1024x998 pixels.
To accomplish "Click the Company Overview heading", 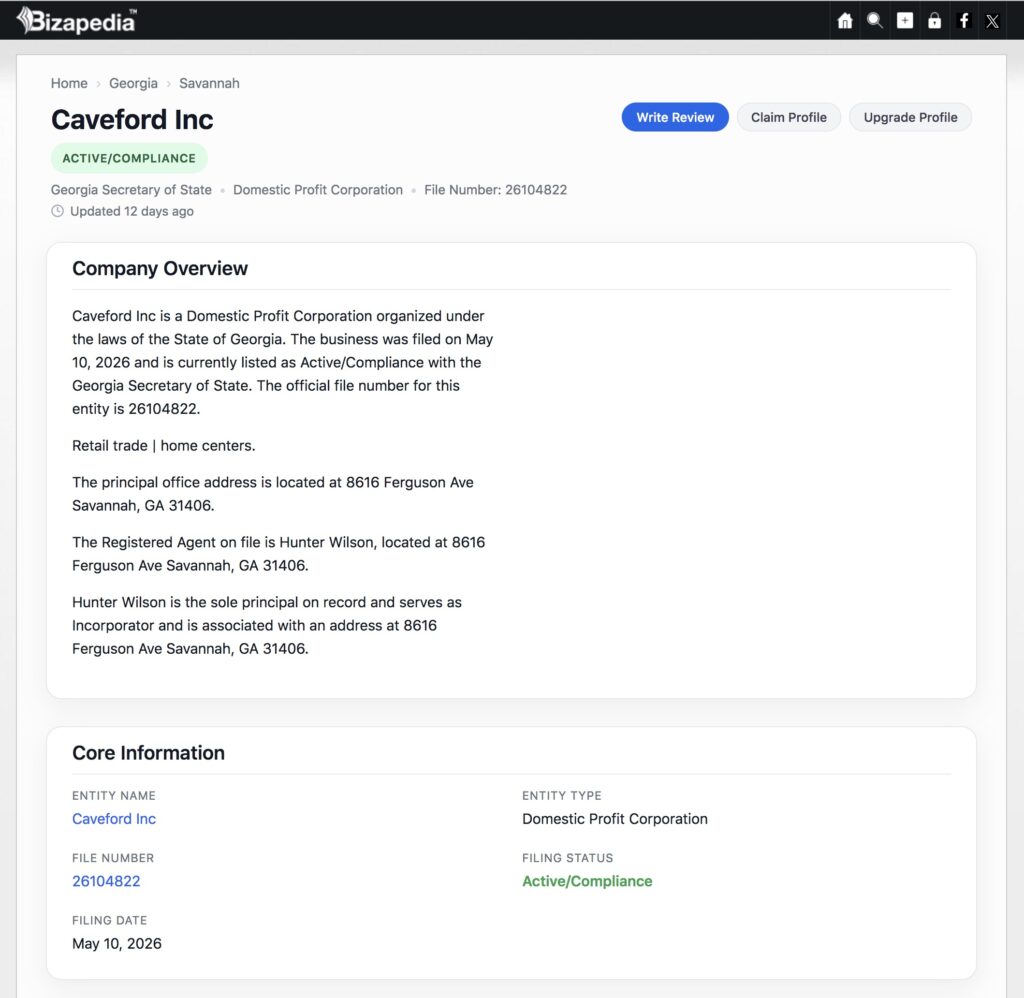I will pyautogui.click(x=160, y=268).
